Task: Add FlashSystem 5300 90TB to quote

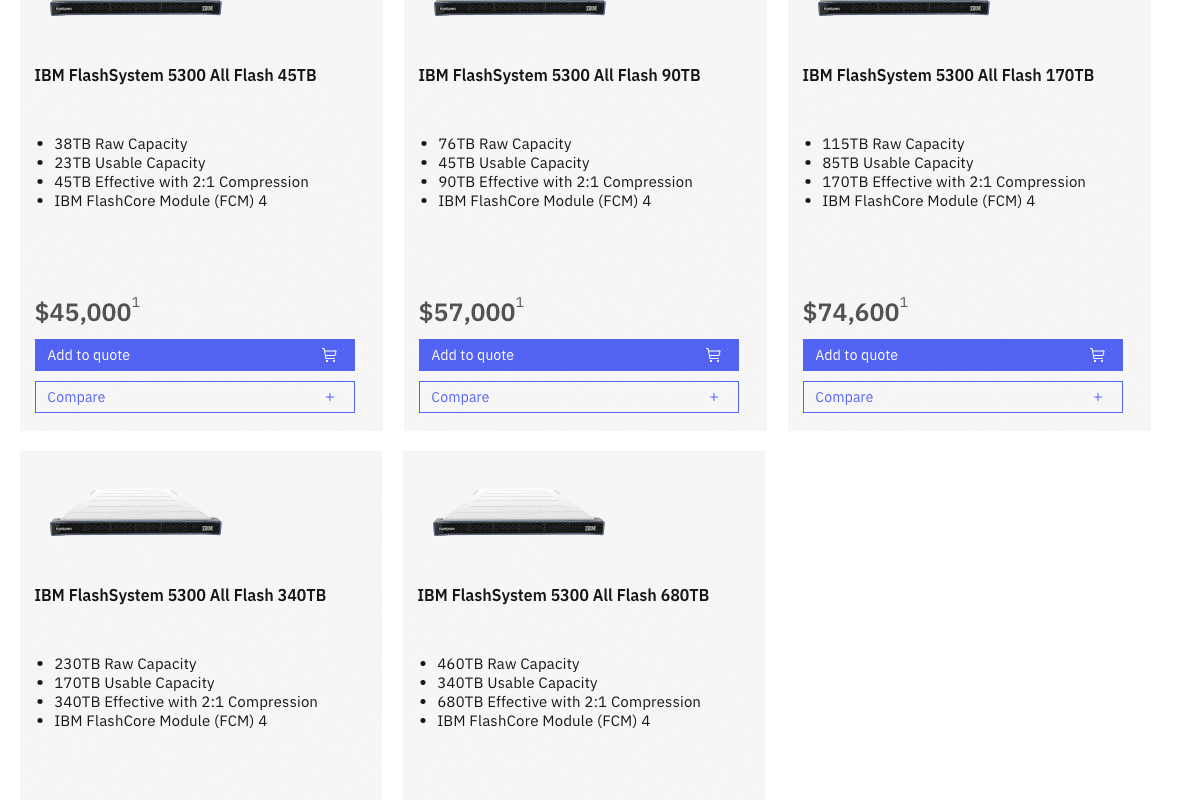Action: (x=579, y=355)
